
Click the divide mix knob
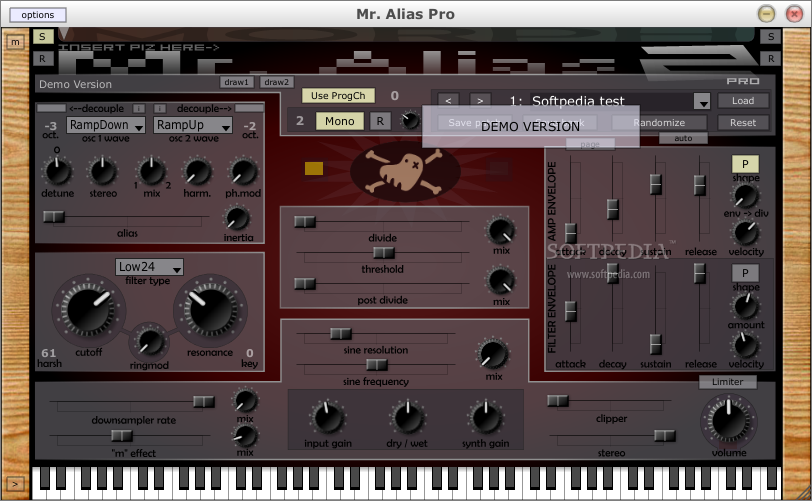[x=500, y=231]
